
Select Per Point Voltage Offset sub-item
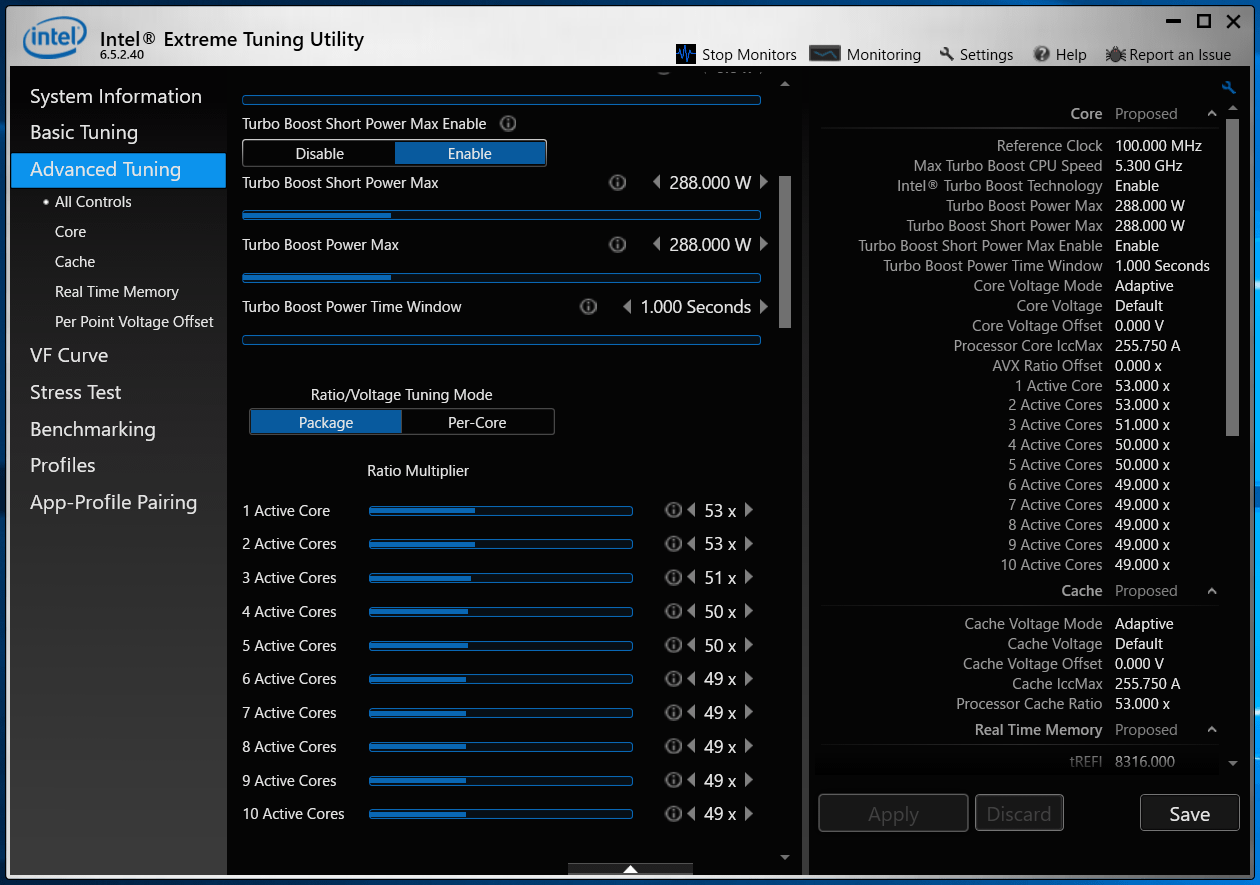(x=134, y=322)
